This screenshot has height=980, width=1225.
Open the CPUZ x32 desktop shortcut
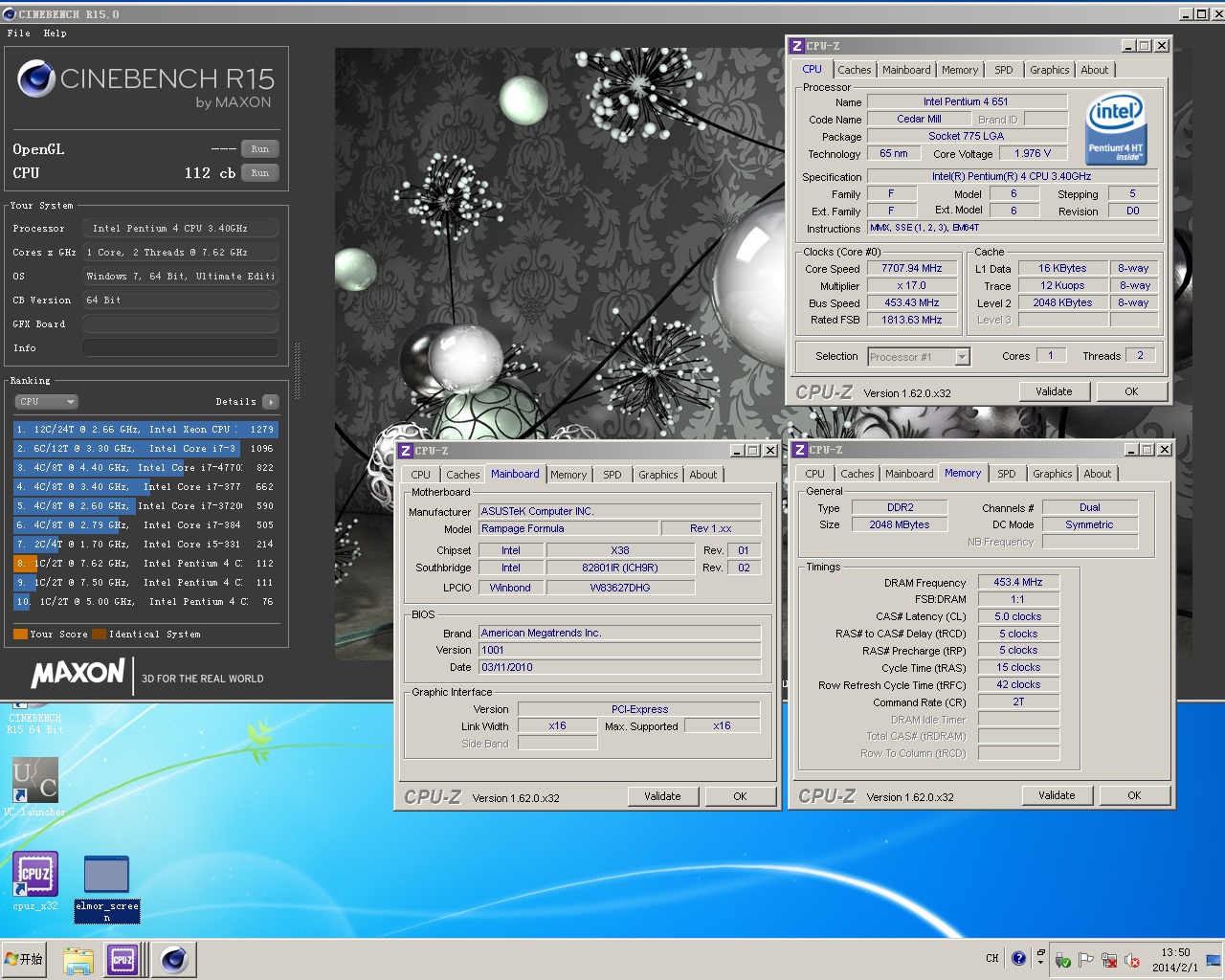click(x=35, y=881)
